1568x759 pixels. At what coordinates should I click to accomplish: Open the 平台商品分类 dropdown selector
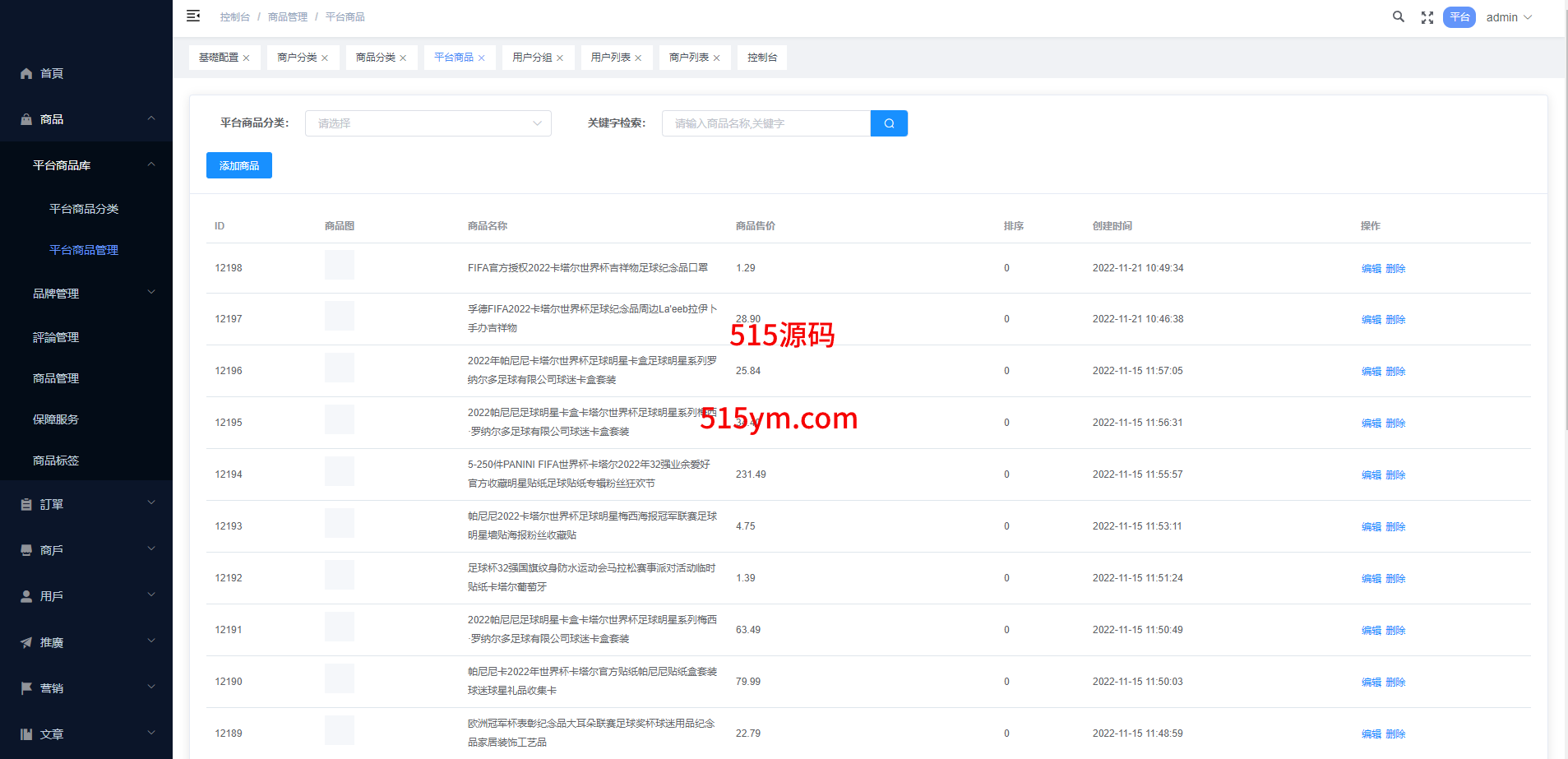pyautogui.click(x=428, y=123)
